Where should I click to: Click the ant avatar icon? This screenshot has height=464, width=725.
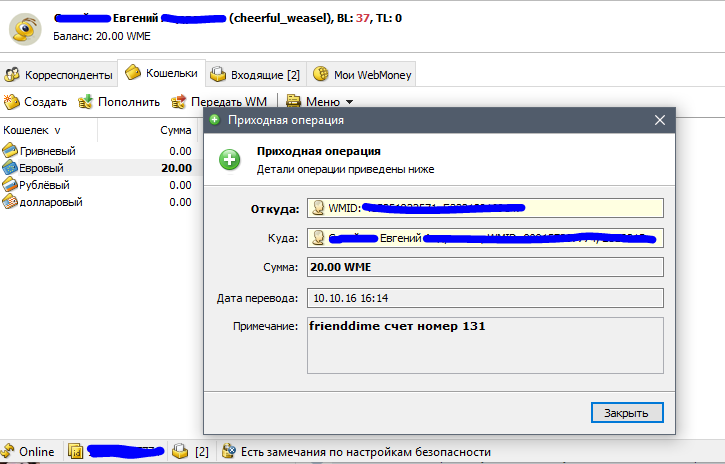(x=25, y=29)
